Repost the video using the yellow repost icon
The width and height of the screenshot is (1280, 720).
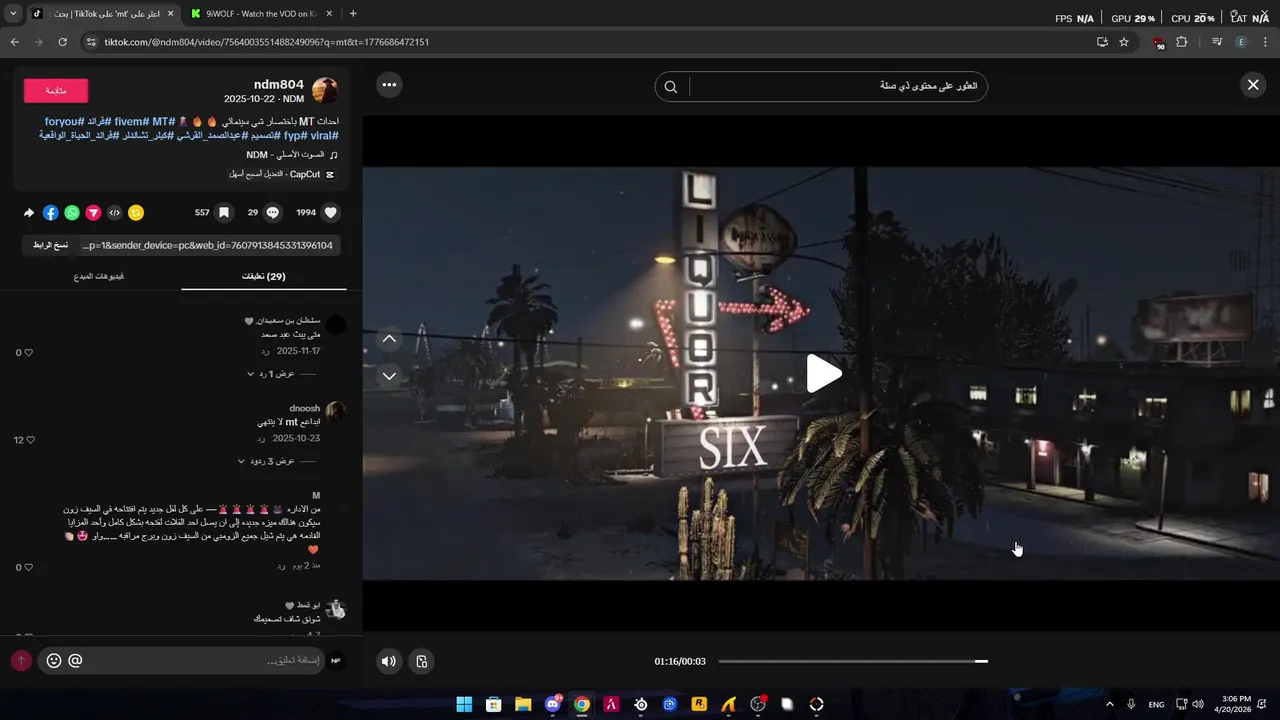tap(136, 213)
